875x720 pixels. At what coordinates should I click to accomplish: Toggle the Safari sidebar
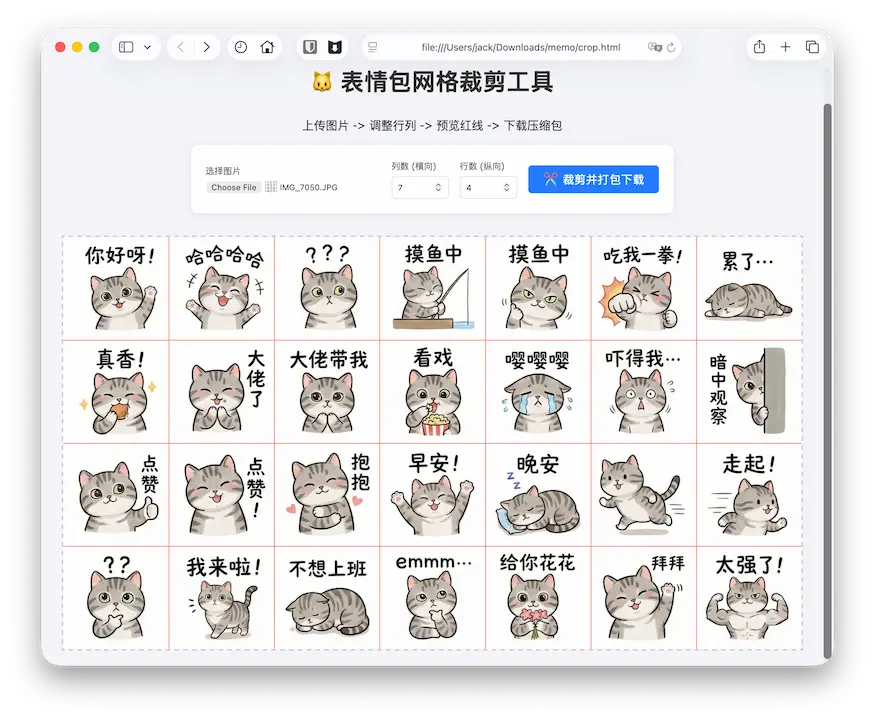pos(126,47)
